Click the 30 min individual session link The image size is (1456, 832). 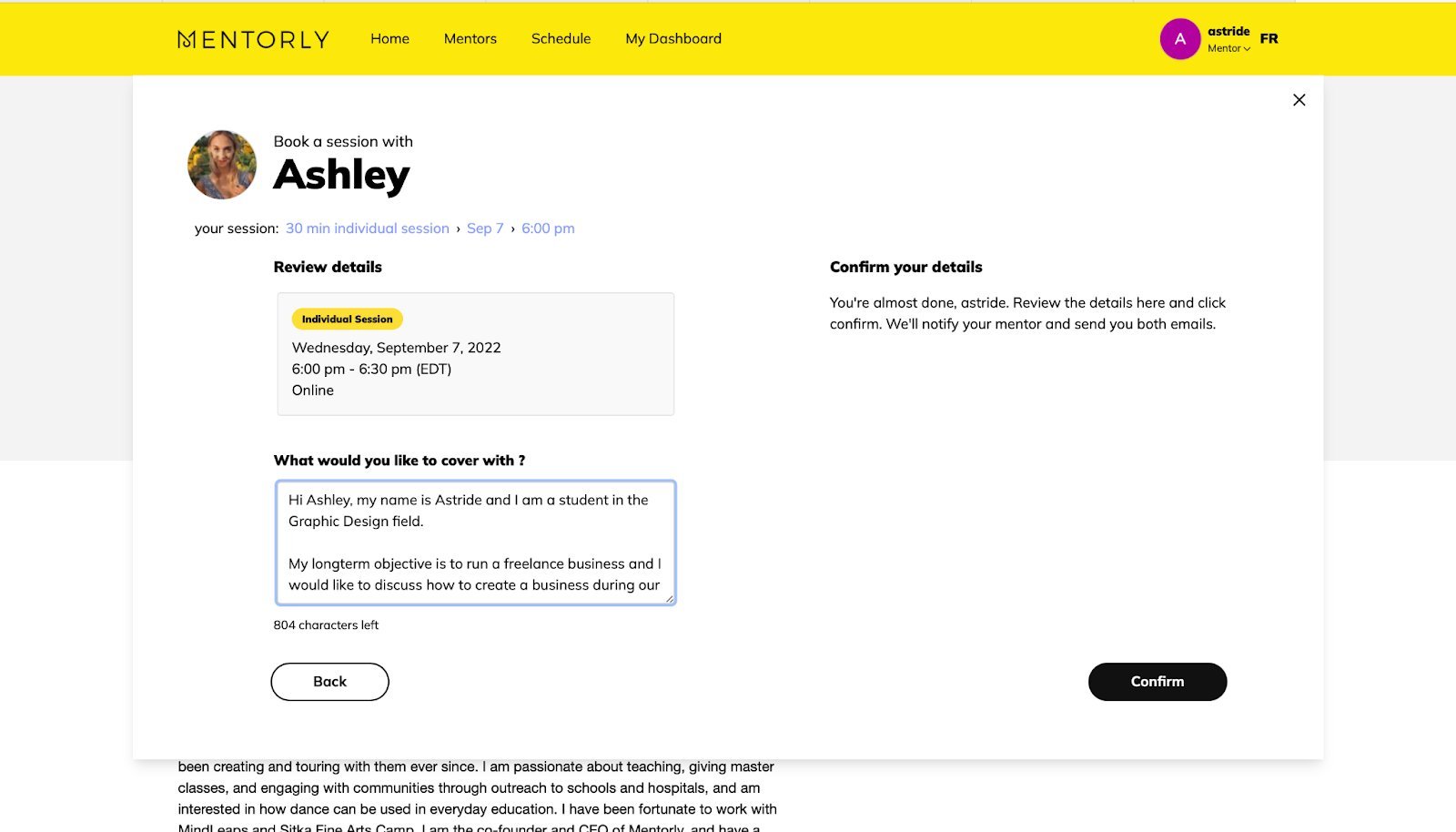click(x=367, y=228)
